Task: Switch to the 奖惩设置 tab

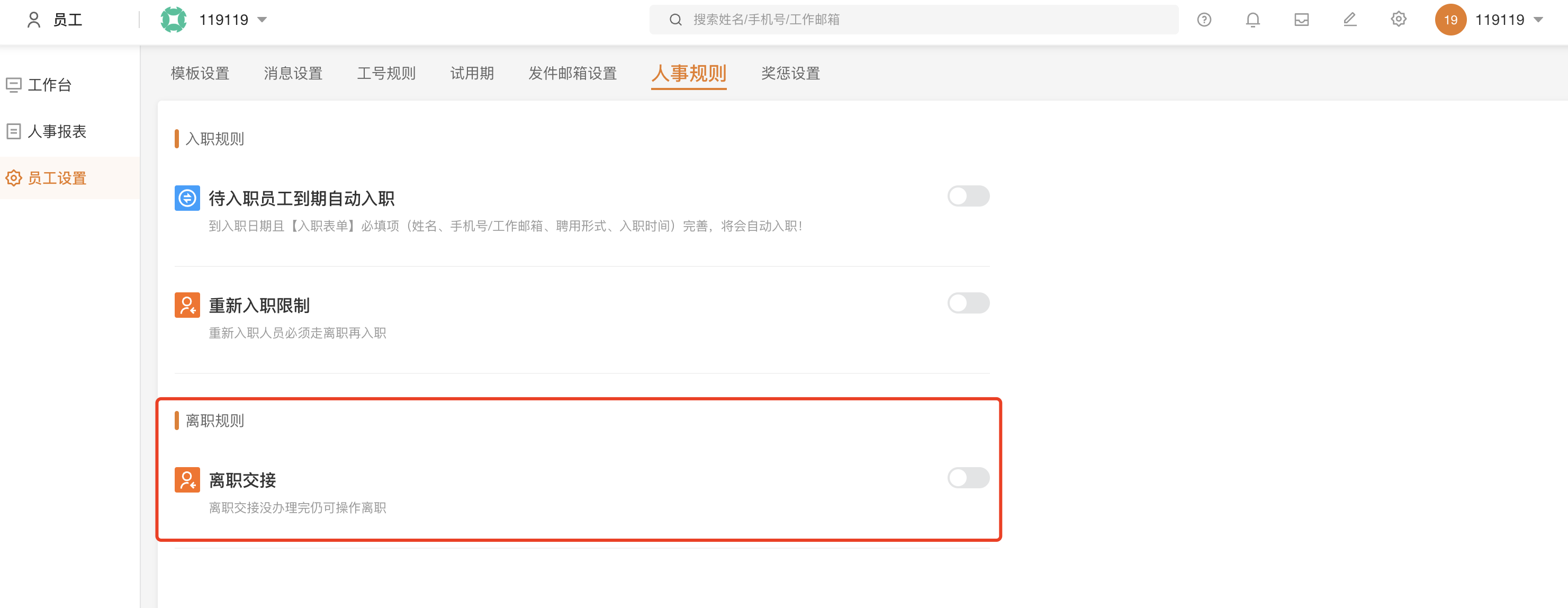Action: pos(790,73)
